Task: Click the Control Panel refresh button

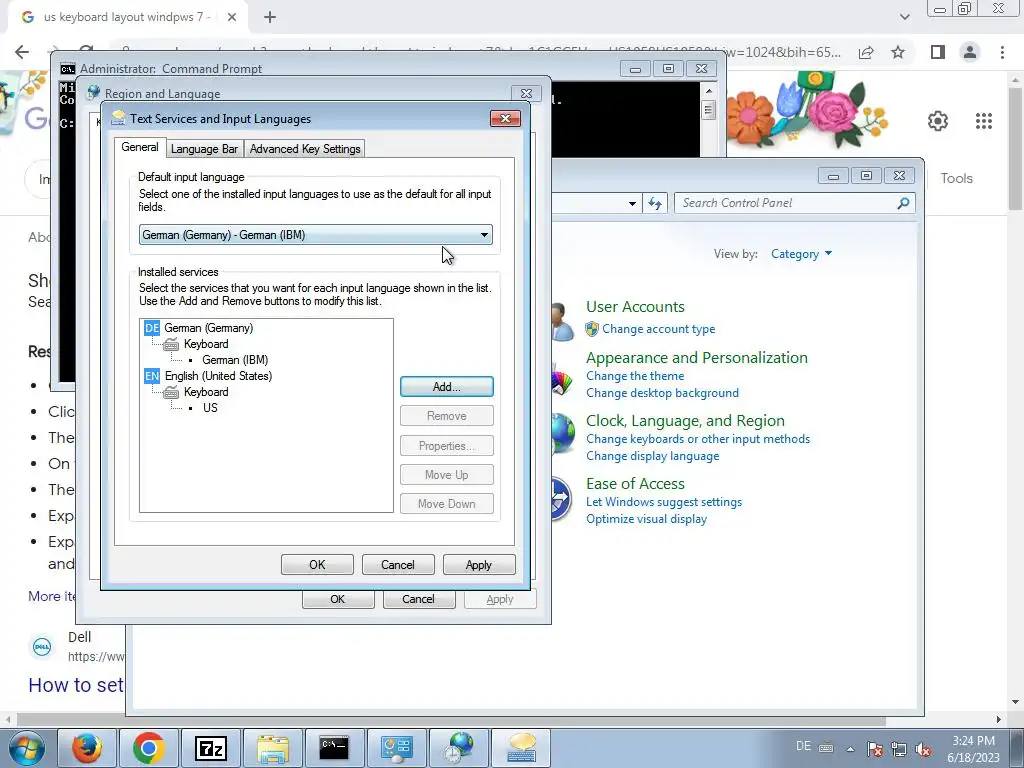Action: pyautogui.click(x=655, y=203)
